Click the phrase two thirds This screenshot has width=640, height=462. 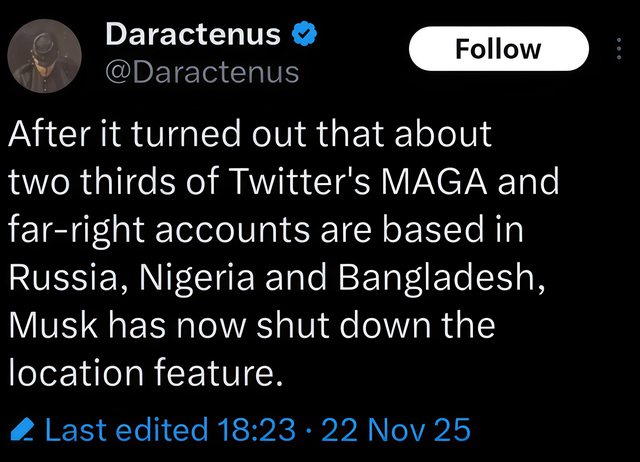coord(87,182)
